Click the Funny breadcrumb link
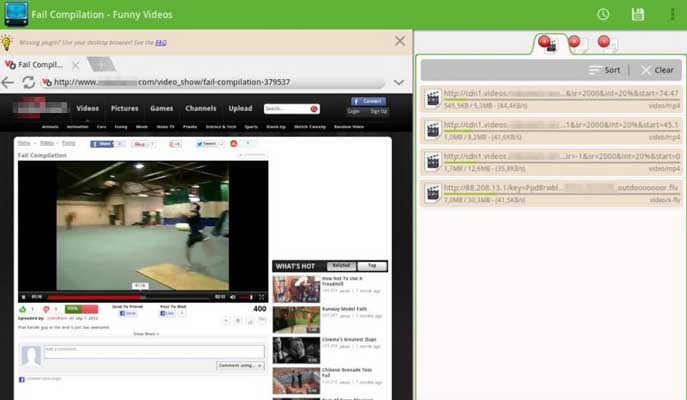Screen dimensions: 687x400 68,143
